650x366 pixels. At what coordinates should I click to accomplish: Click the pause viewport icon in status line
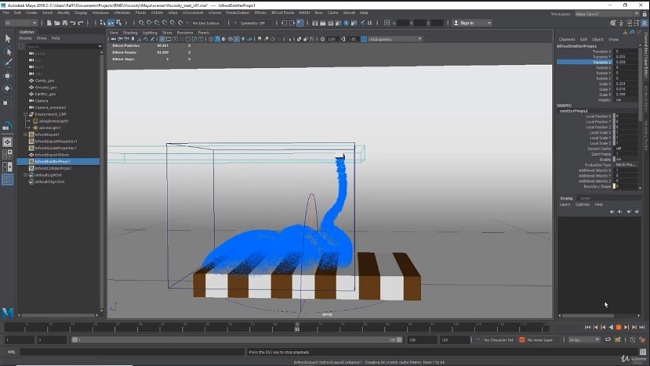(369, 23)
